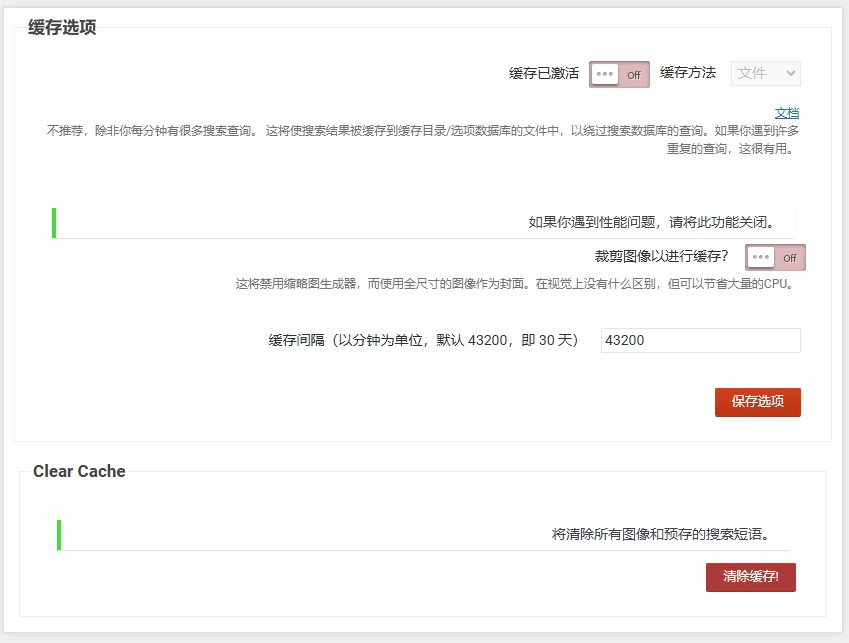Click the Off label on cache activation switch
The width and height of the screenshot is (849, 643).
pyautogui.click(x=635, y=73)
